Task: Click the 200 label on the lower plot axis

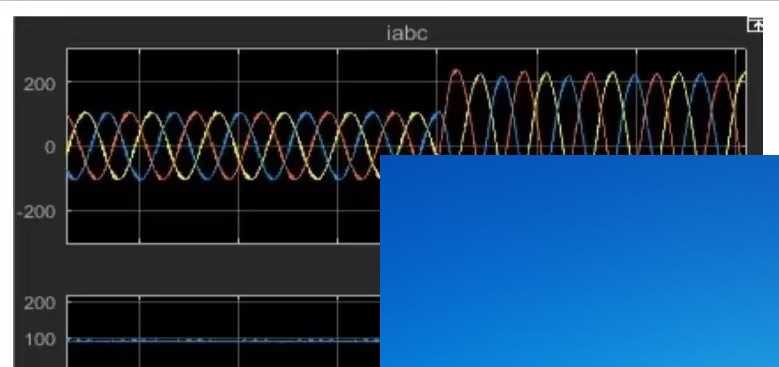Action: point(40,303)
